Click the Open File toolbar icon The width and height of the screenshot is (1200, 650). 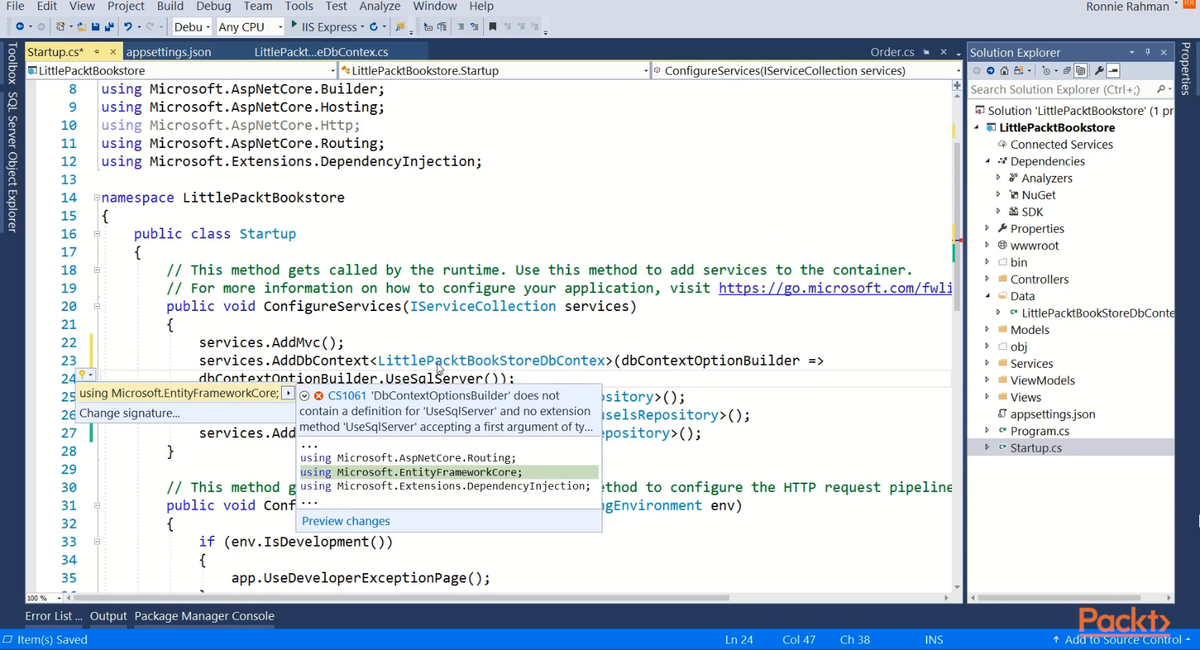82,27
